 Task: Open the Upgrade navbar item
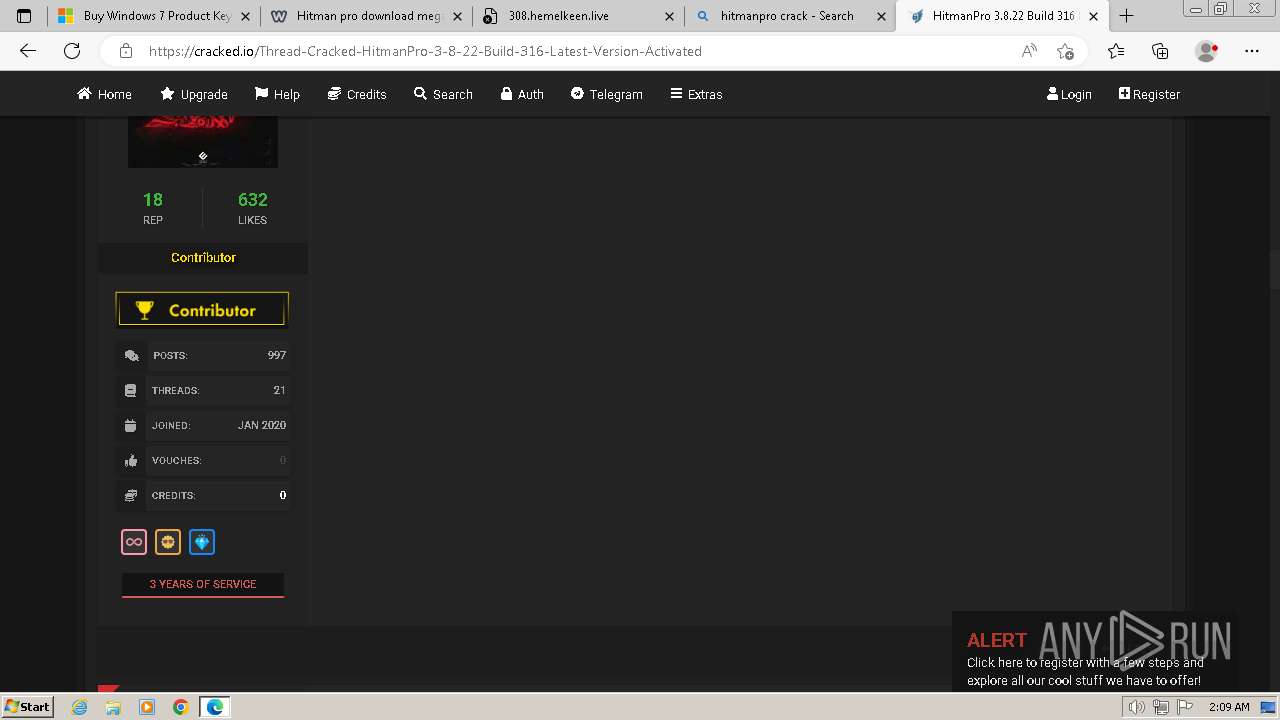(194, 94)
